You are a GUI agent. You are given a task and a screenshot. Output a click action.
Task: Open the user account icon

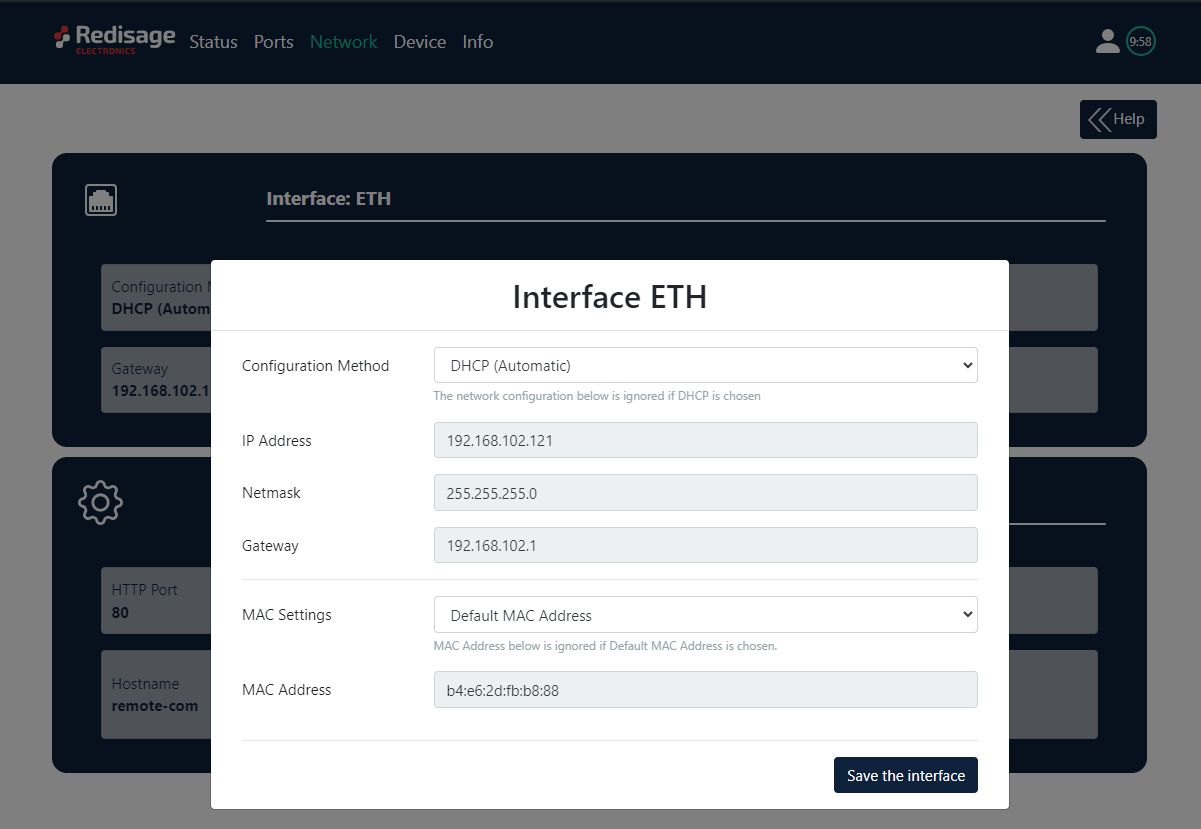1107,41
